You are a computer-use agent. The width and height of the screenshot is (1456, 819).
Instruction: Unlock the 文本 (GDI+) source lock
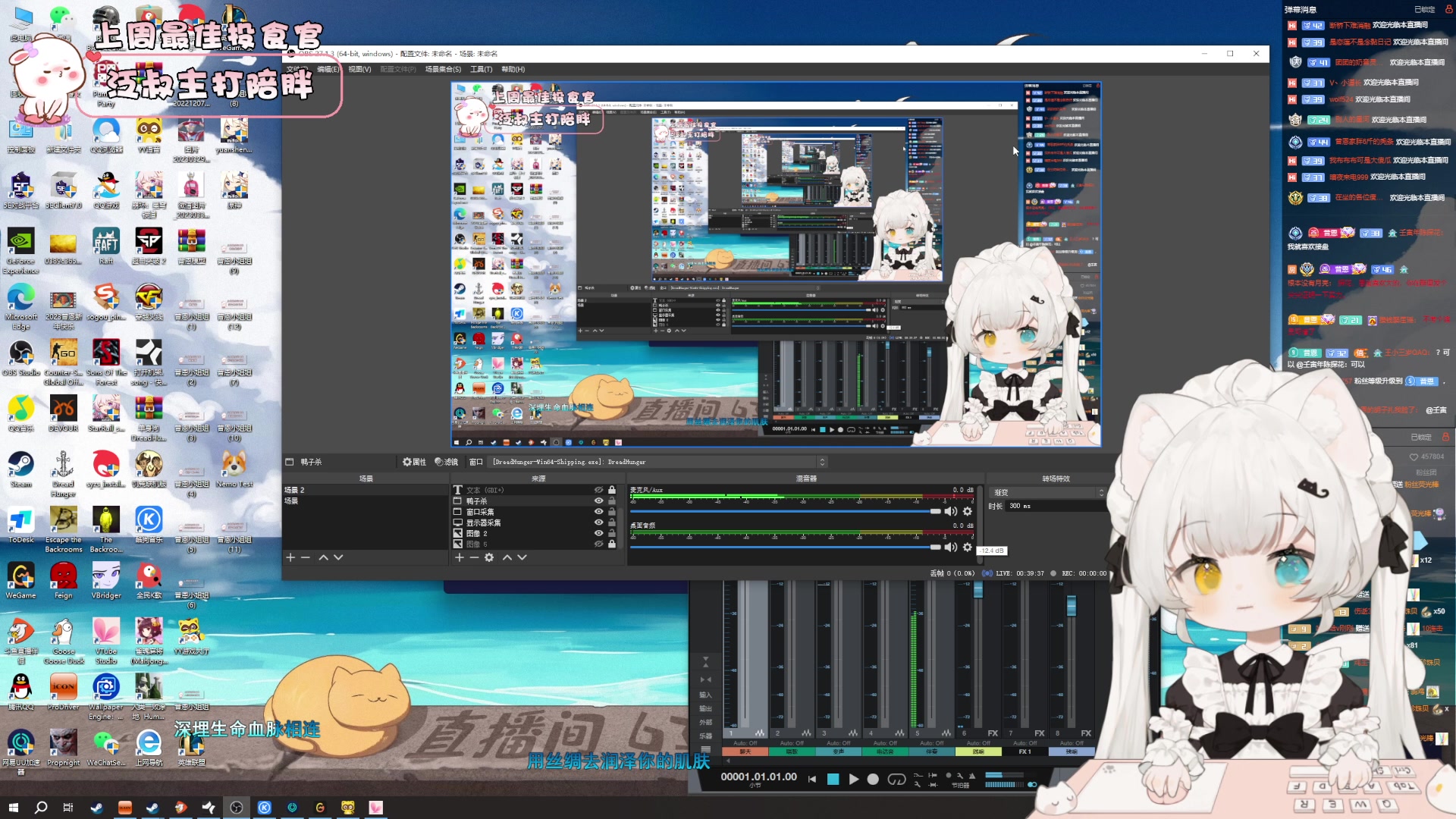point(612,490)
